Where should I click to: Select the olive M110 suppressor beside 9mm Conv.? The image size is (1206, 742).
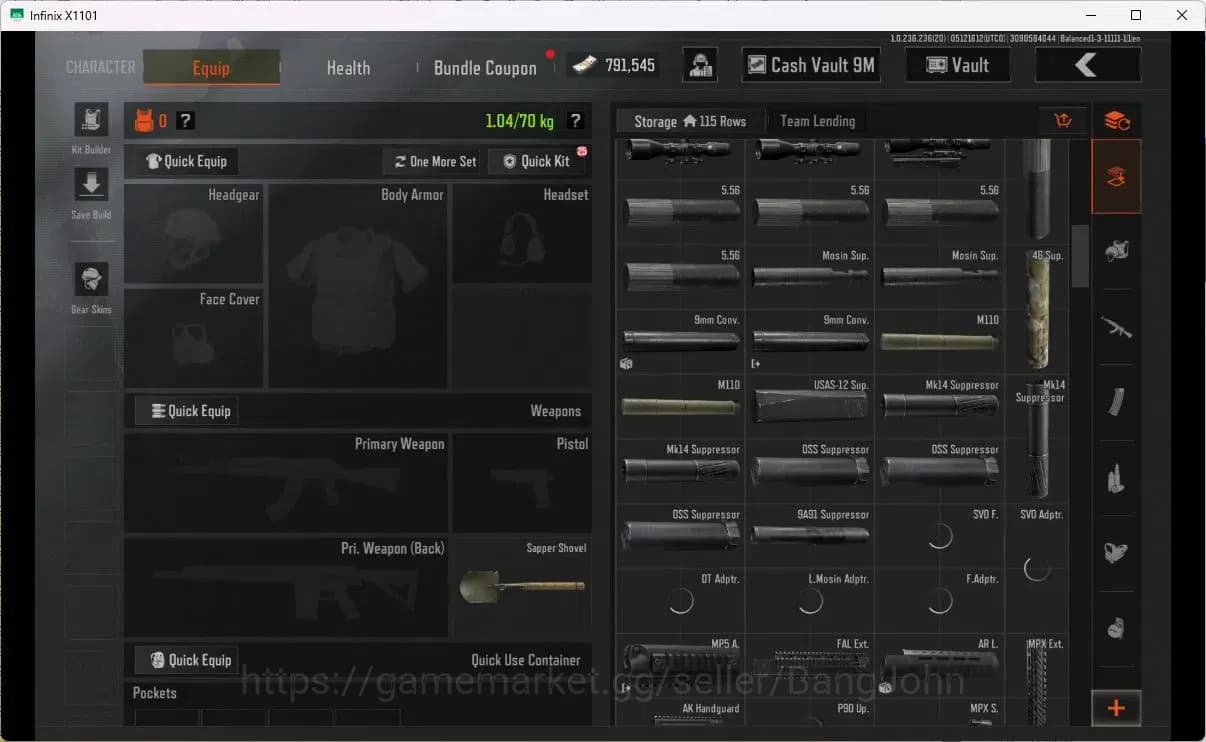(939, 339)
